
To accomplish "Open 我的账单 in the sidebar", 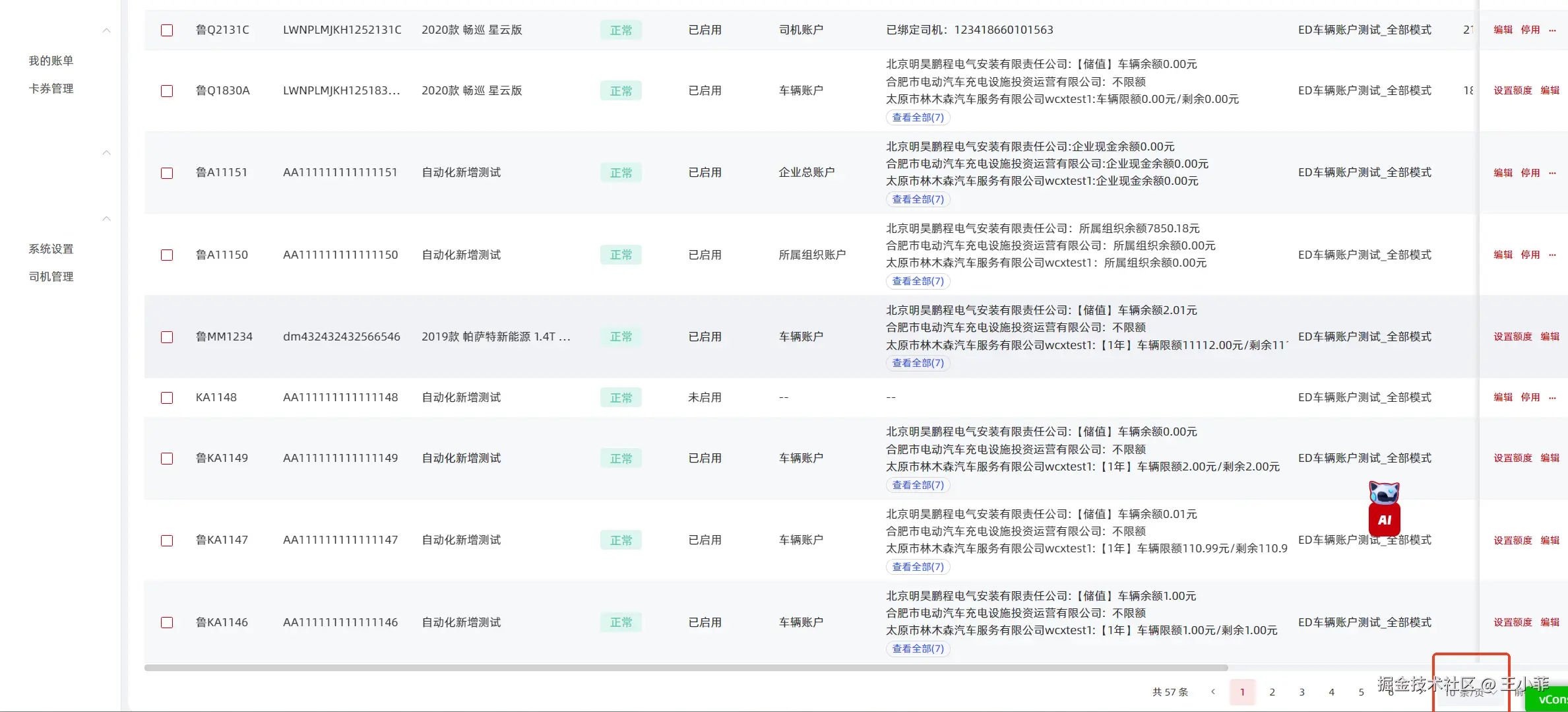I will [51, 61].
